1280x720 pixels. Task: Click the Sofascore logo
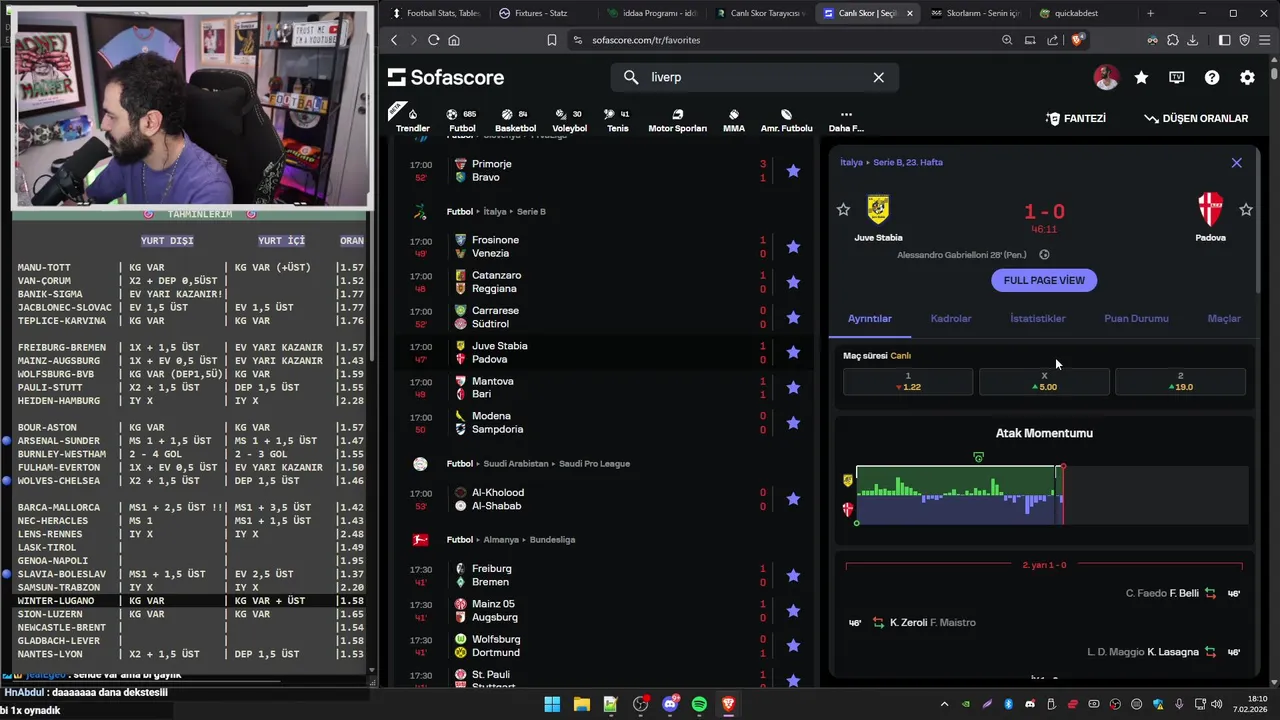tap(446, 77)
